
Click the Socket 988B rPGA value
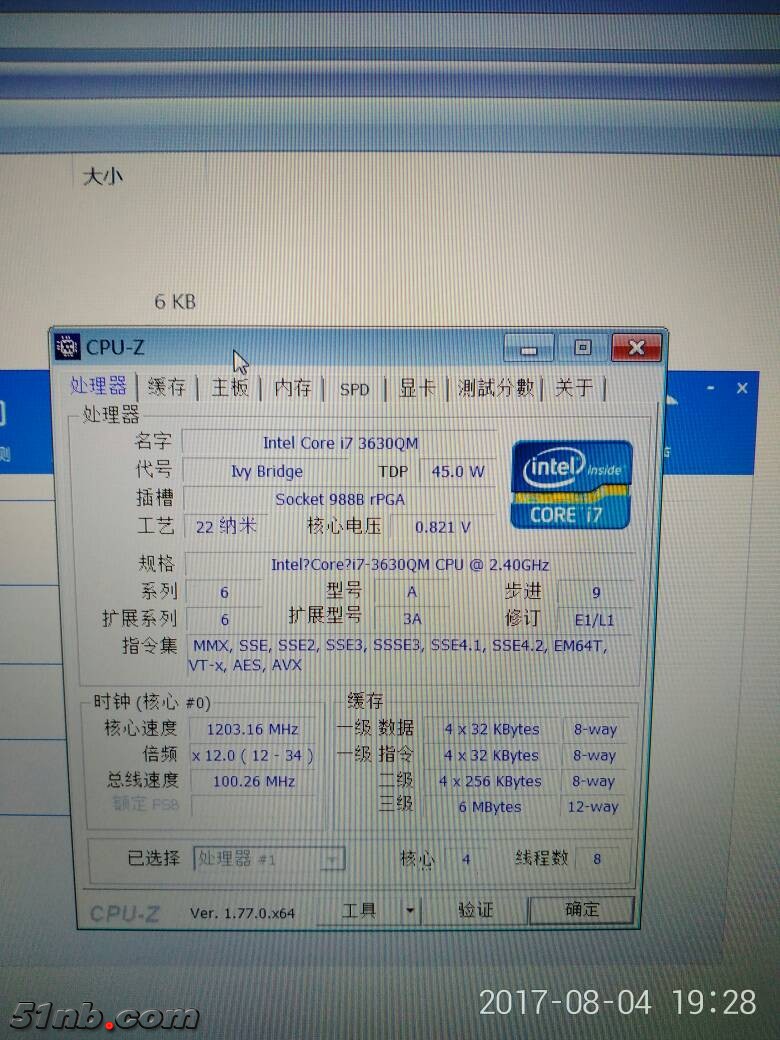coord(340,499)
